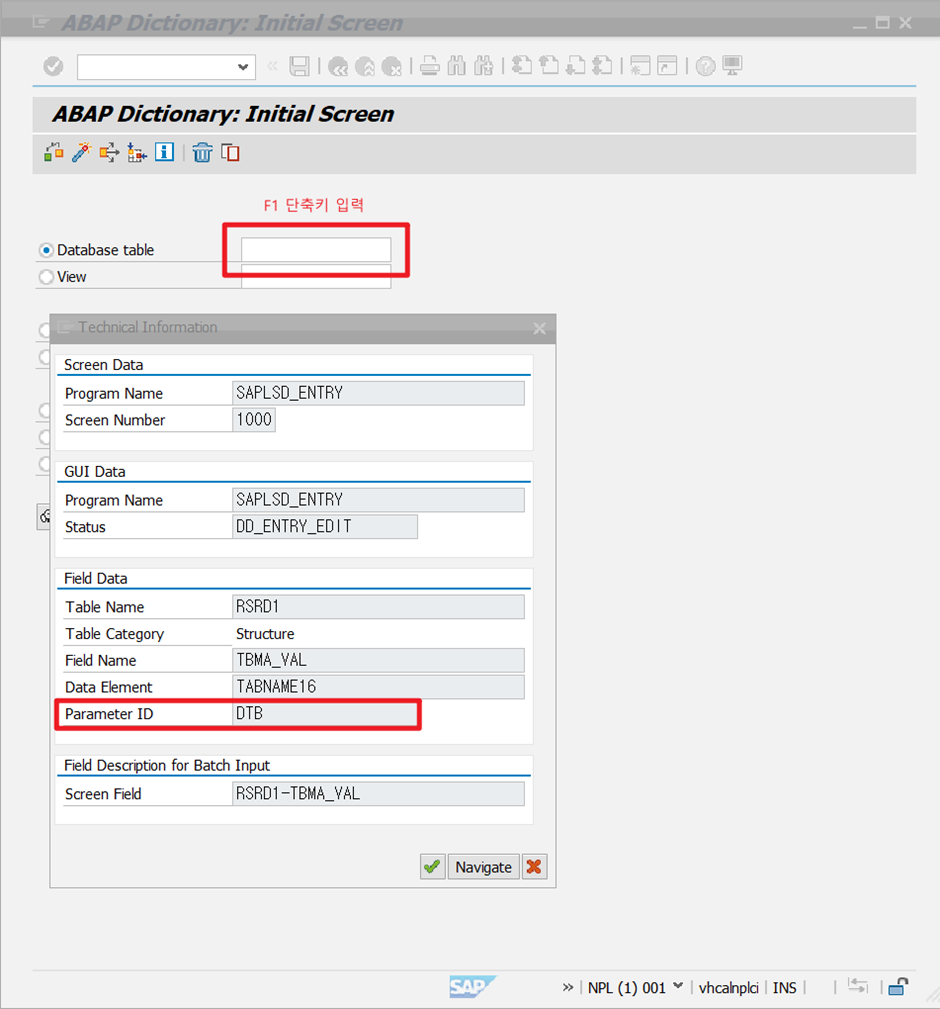
Task: Click the Generate Shortcut icon
Action: point(667,66)
